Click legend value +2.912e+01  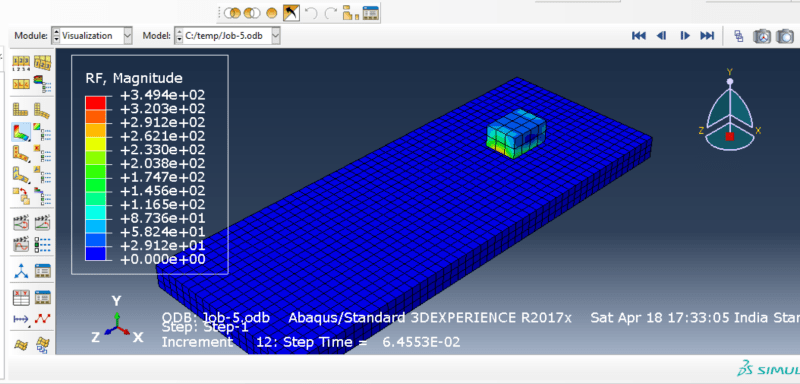(162, 246)
